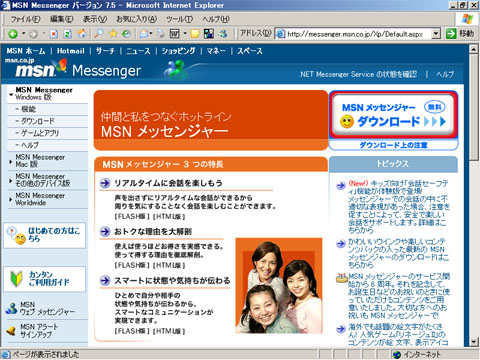Screen dimensions: 480x360
Task: Open the お気に入り(A) menu
Action: tap(136, 19)
